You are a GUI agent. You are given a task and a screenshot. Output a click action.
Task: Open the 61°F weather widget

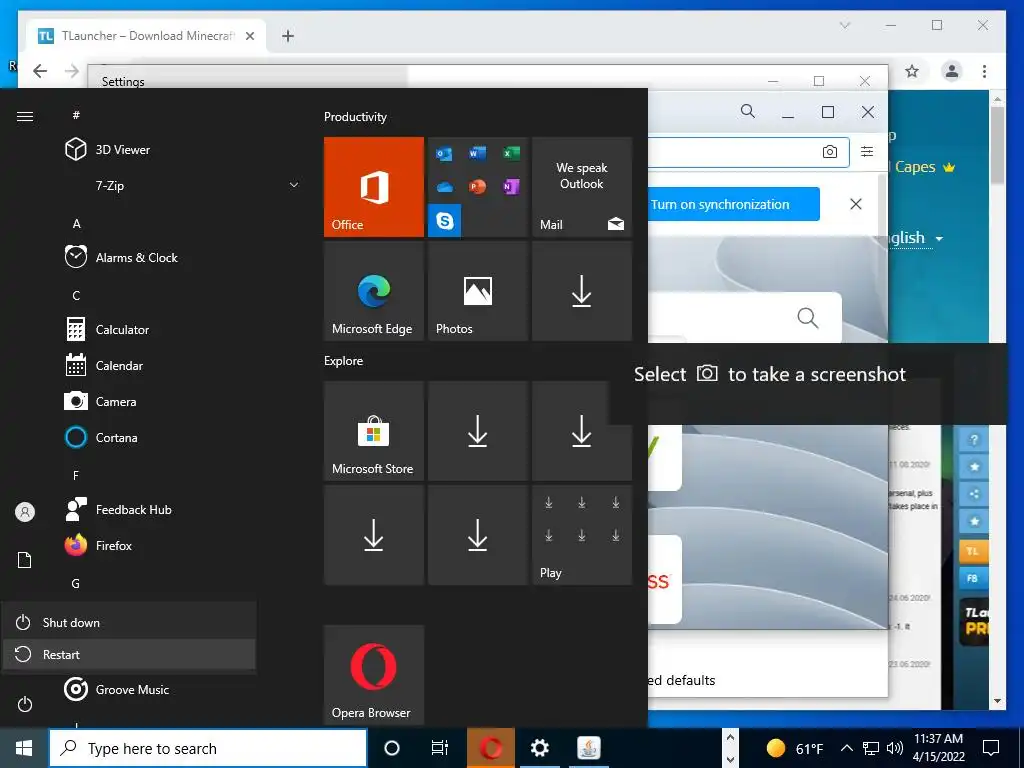[795, 748]
